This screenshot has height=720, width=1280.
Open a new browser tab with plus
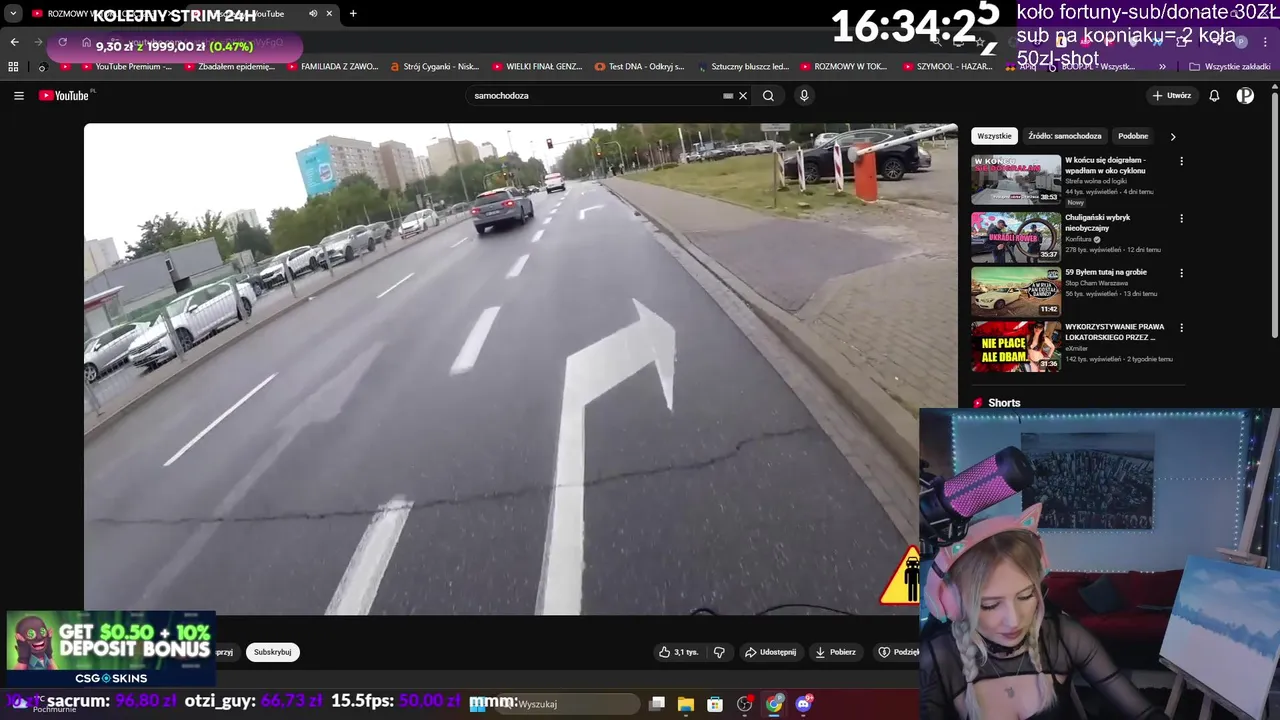353,13
